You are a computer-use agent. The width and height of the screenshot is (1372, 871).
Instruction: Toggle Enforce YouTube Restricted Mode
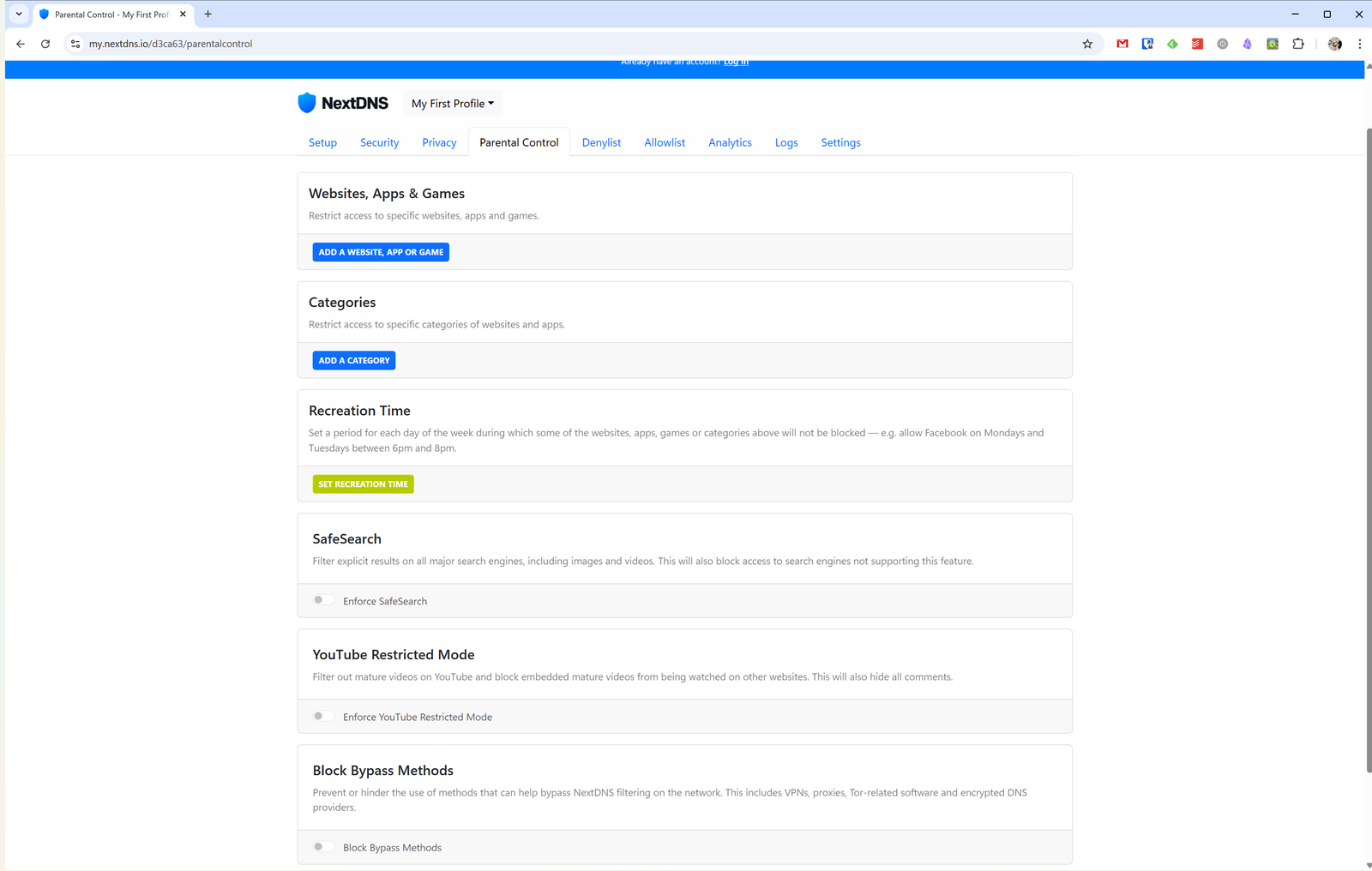[x=323, y=716]
